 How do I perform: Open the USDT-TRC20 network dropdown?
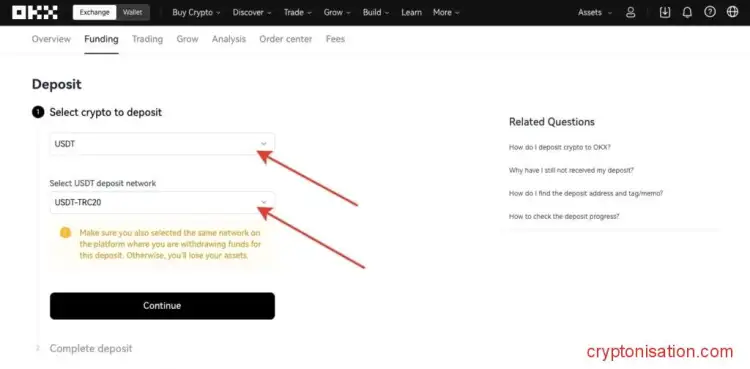pyautogui.click(x=162, y=202)
